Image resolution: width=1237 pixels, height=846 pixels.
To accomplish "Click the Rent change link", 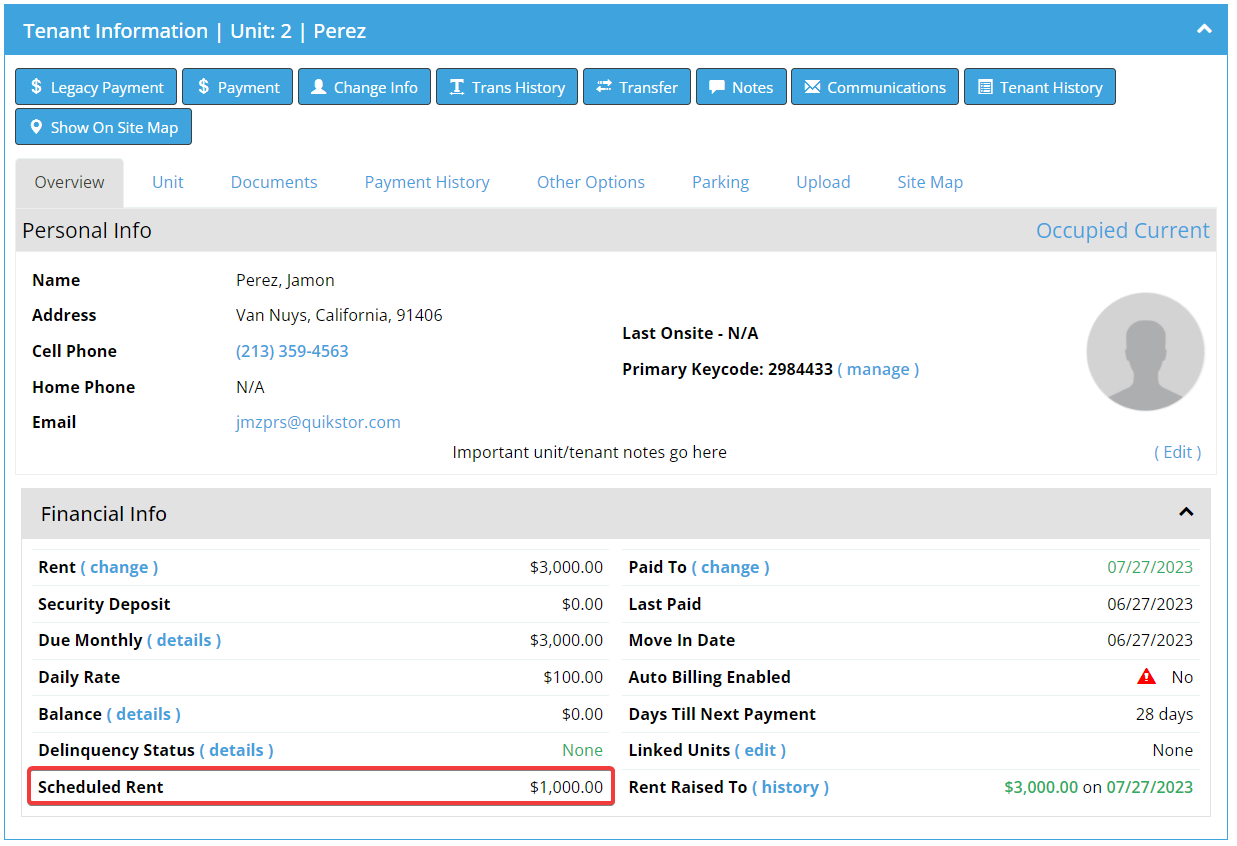I will [119, 567].
